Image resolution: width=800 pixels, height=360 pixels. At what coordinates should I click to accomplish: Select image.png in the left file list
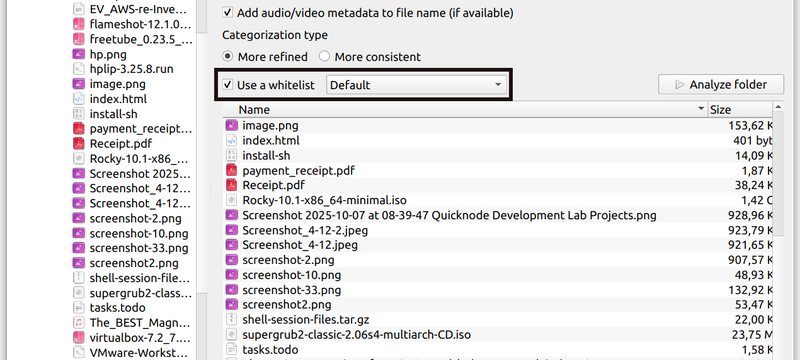pyautogui.click(x=117, y=84)
